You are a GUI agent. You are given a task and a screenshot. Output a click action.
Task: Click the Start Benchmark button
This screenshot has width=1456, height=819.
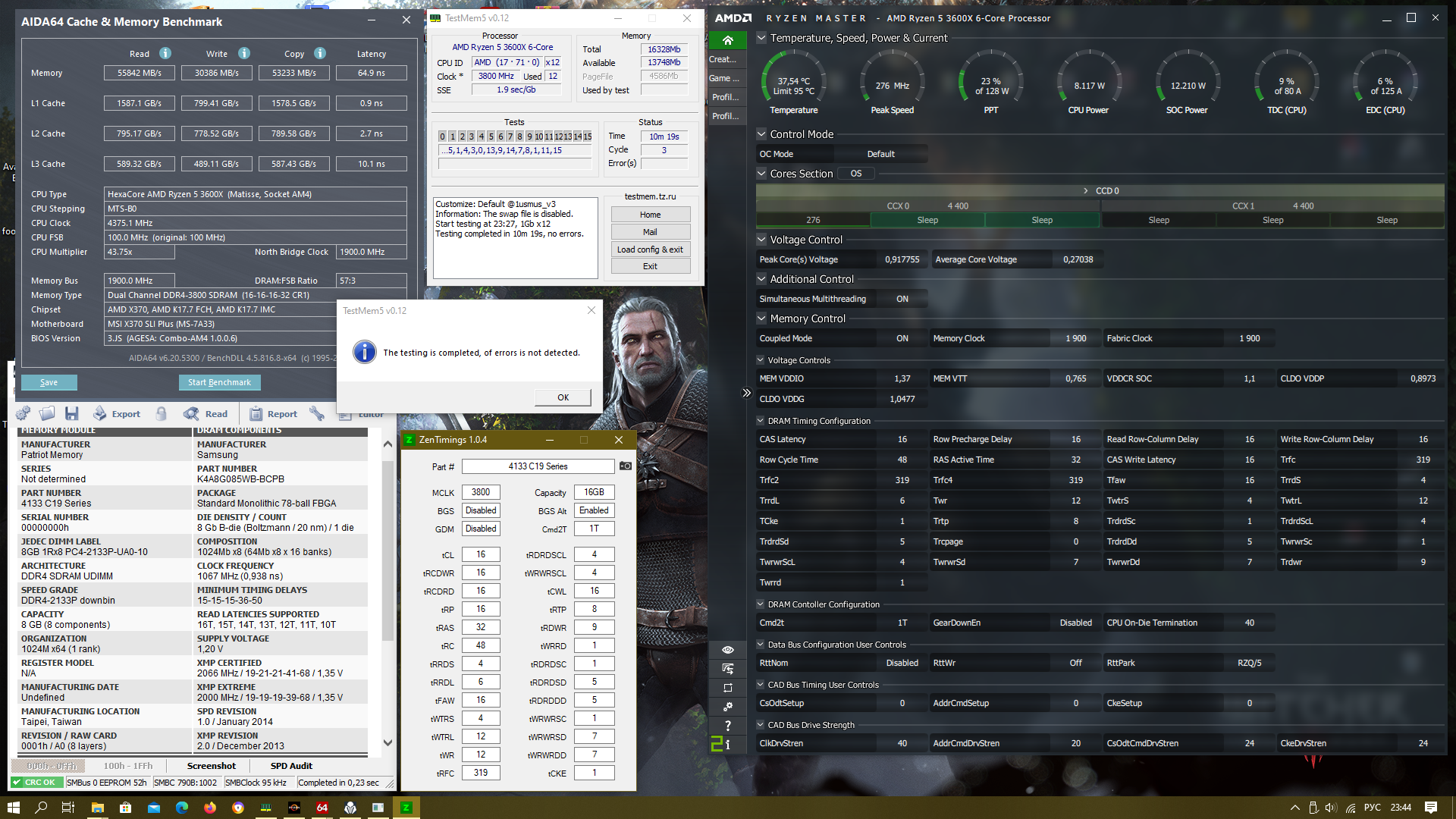pyautogui.click(x=219, y=382)
